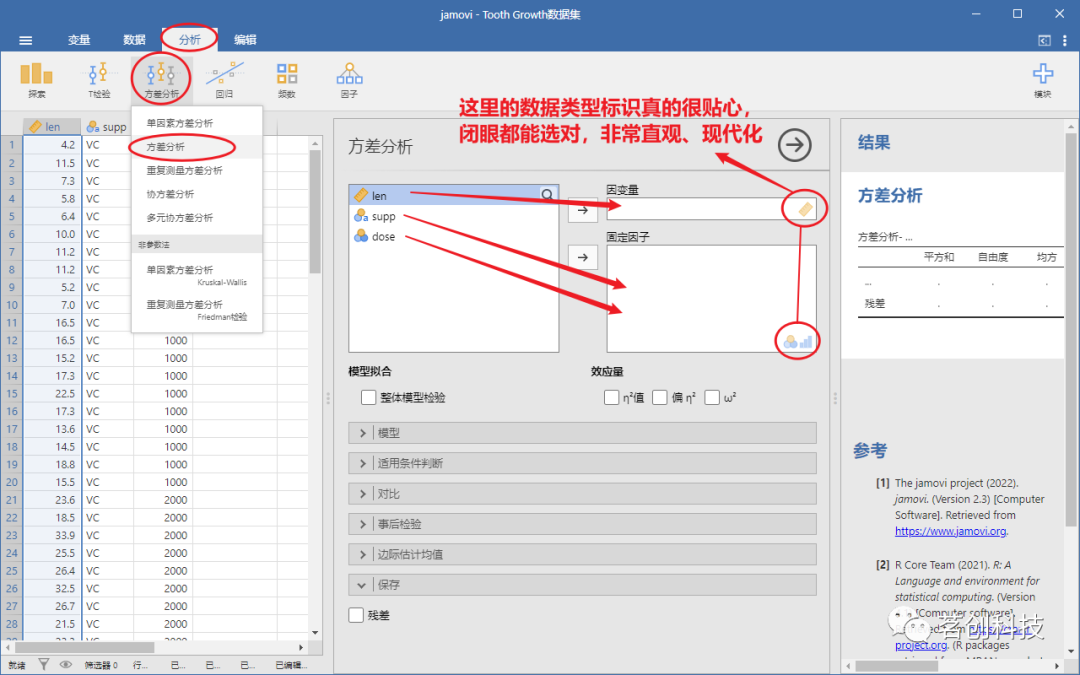Viewport: 1080px width, 675px height.
Task: Expand the 对比 section
Action: tap(583, 494)
